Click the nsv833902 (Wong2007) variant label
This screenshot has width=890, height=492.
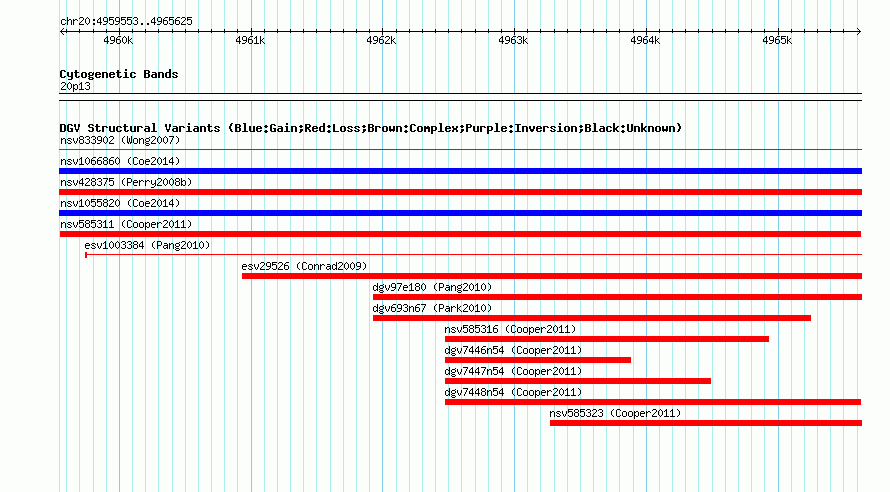coord(120,140)
